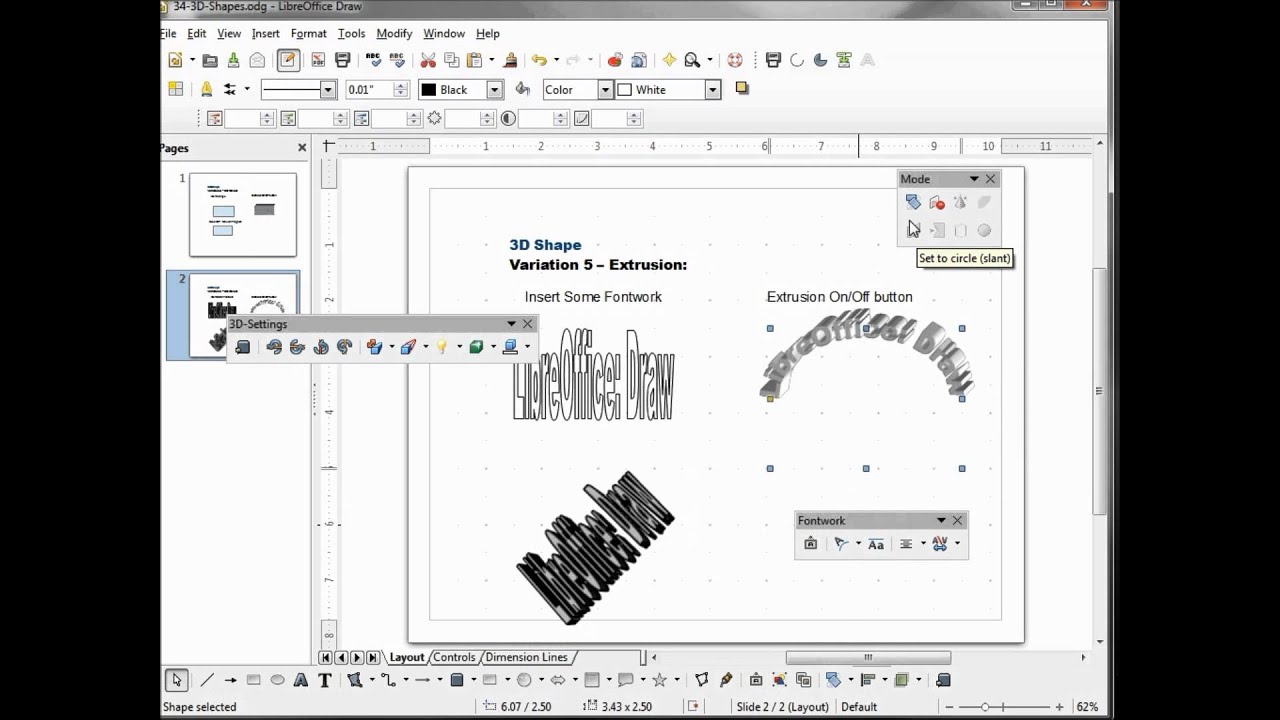The image size is (1280, 720).
Task: Toggle Shadow icon on line toolbar
Action: pos(742,89)
